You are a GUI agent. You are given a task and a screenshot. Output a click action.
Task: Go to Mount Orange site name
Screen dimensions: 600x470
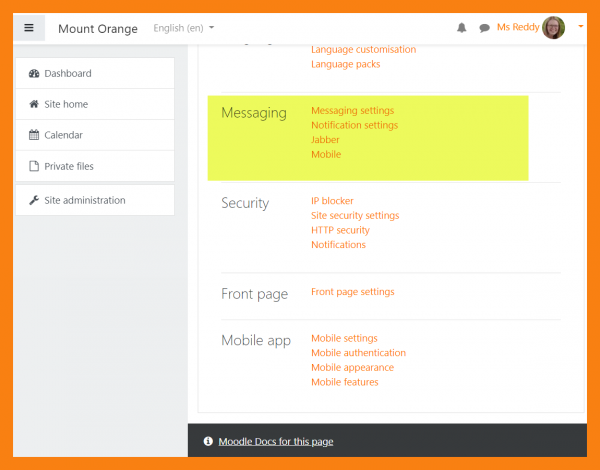pyautogui.click(x=98, y=28)
